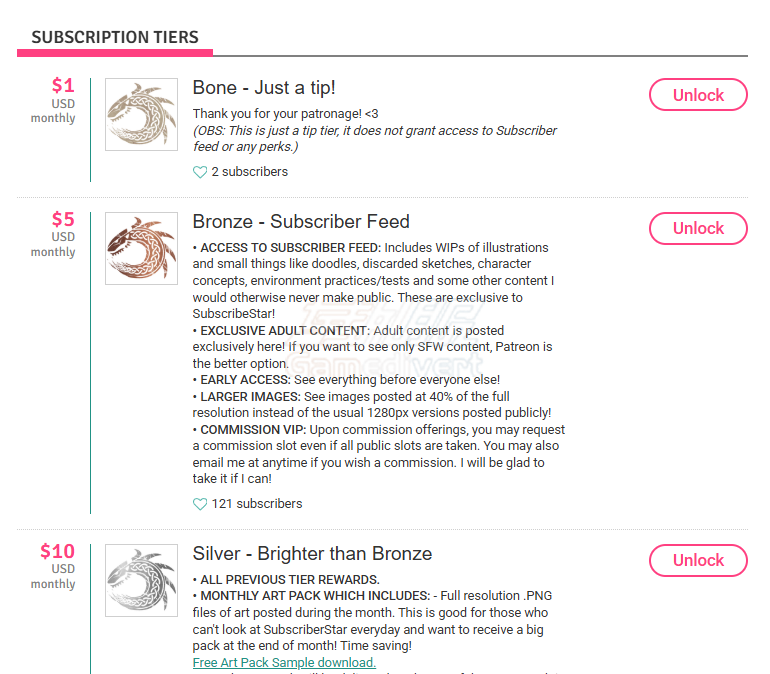
Task: Click the '121 subscribers' count text
Action: point(256,504)
